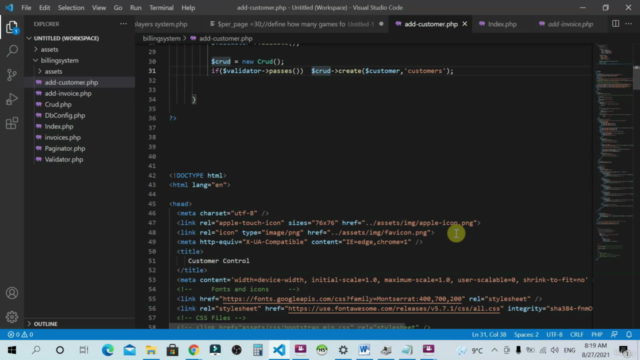Open the Explorer view in activity bar
The width and height of the screenshot is (640, 360).
tap(12, 27)
